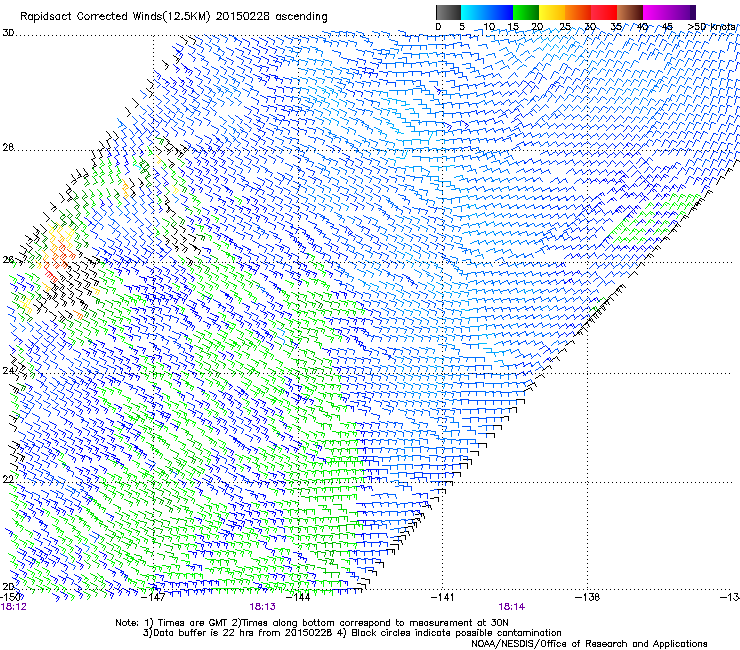
Task: Click the latitude label '20'
Action: tap(8, 586)
